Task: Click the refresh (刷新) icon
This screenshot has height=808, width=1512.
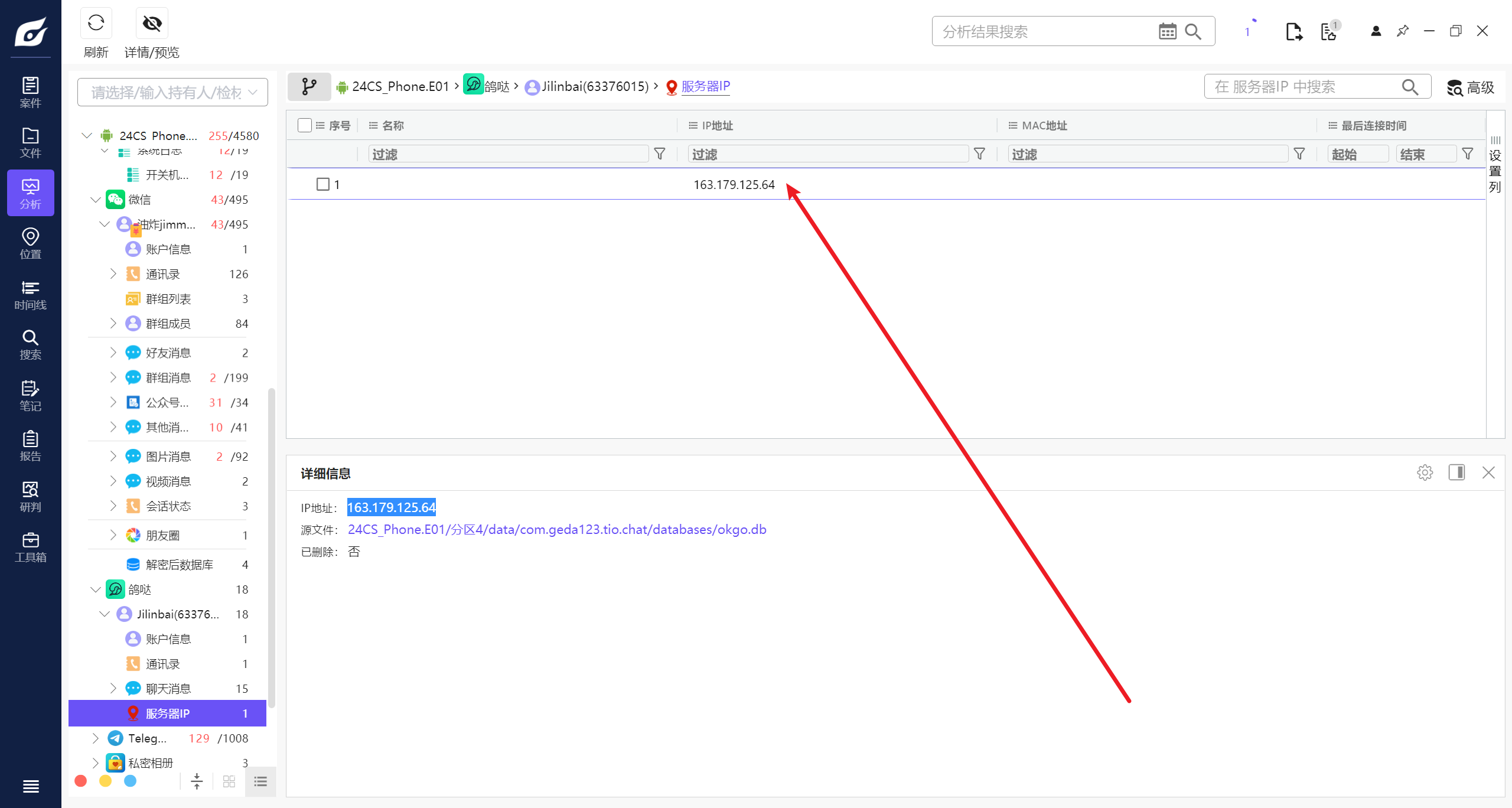Action: click(96, 24)
